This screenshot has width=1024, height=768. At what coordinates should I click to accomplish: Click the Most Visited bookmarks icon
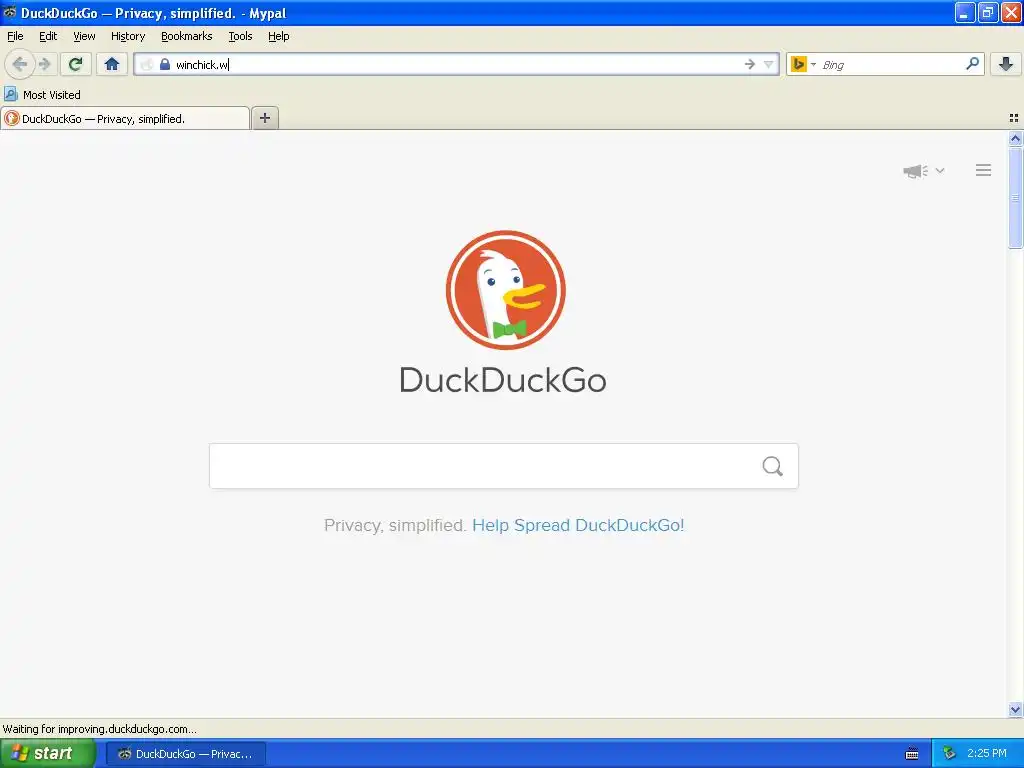10,94
